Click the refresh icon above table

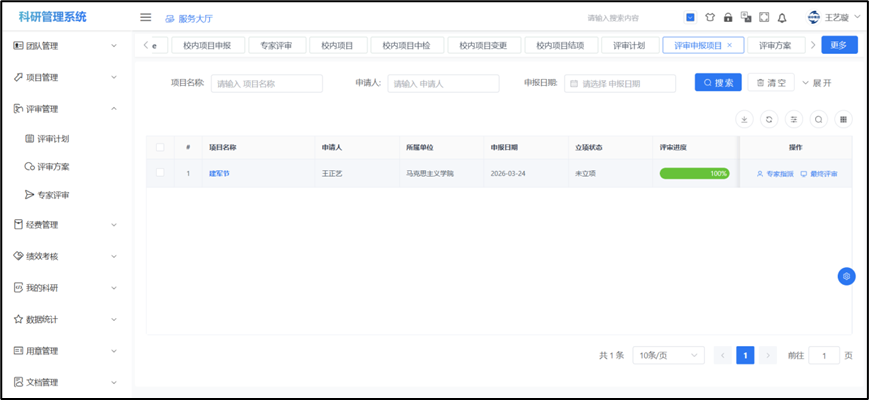pyautogui.click(x=769, y=119)
